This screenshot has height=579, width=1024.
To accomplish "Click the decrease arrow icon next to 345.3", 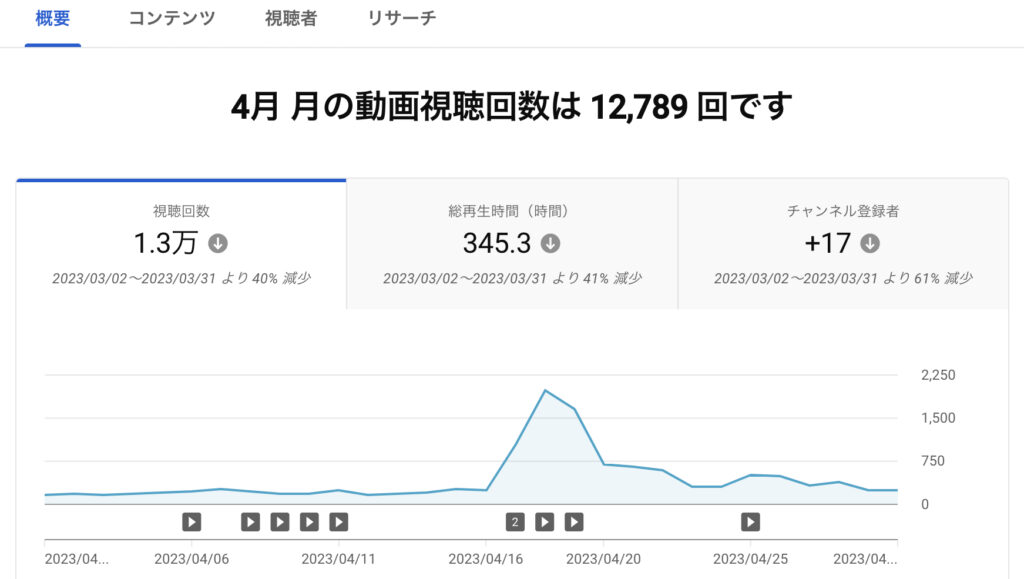I will [550, 243].
